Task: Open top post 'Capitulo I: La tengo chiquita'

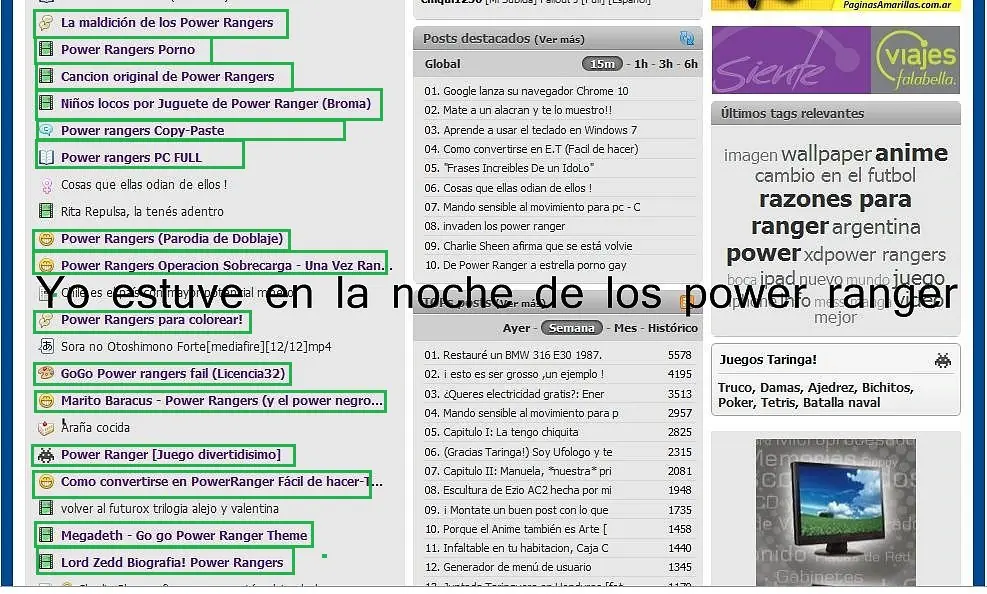Action: click(510, 432)
